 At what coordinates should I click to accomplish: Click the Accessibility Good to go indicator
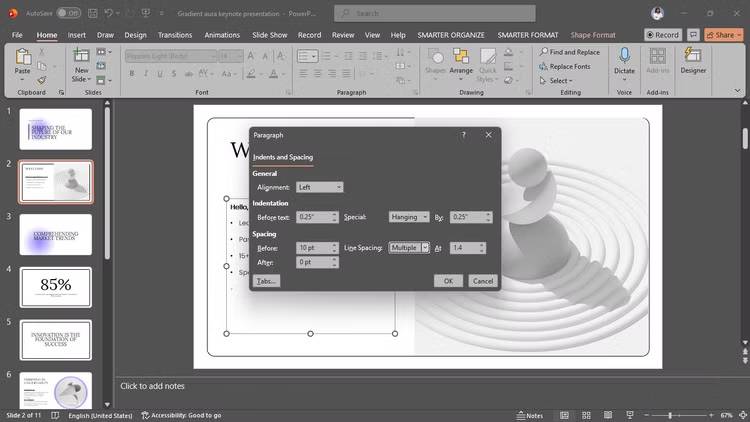click(x=181, y=415)
